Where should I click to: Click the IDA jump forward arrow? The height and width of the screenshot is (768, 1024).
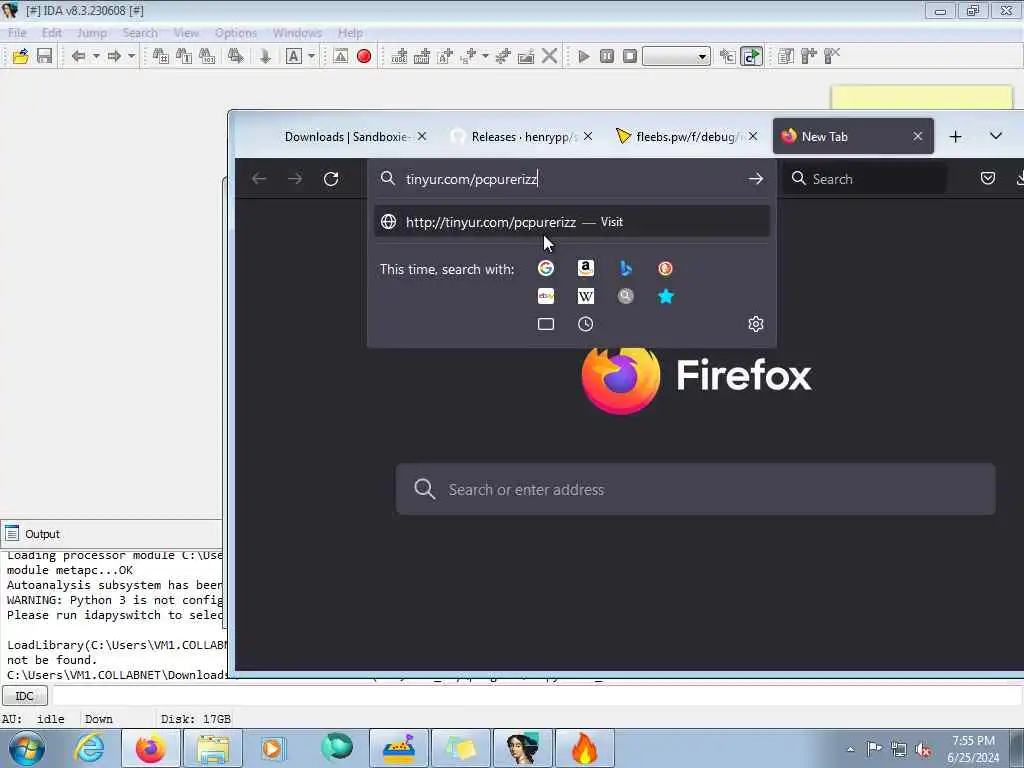tap(114, 56)
